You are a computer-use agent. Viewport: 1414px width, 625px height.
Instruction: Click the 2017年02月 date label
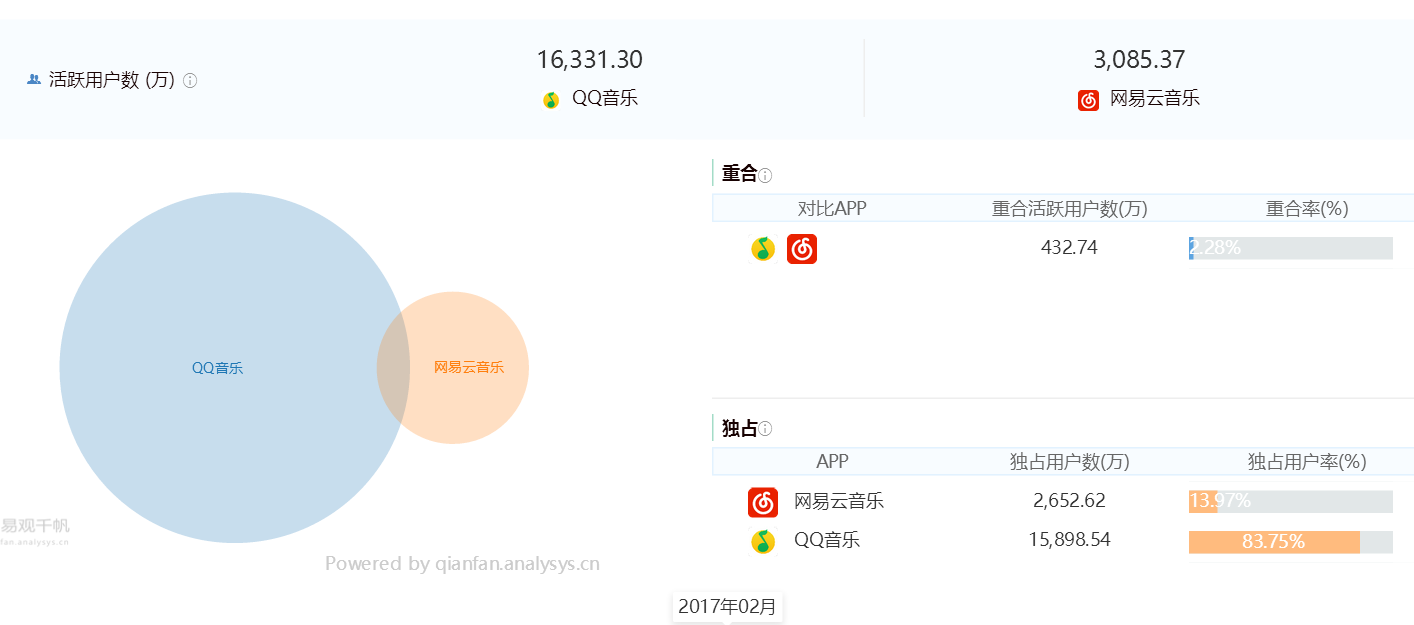pos(727,606)
